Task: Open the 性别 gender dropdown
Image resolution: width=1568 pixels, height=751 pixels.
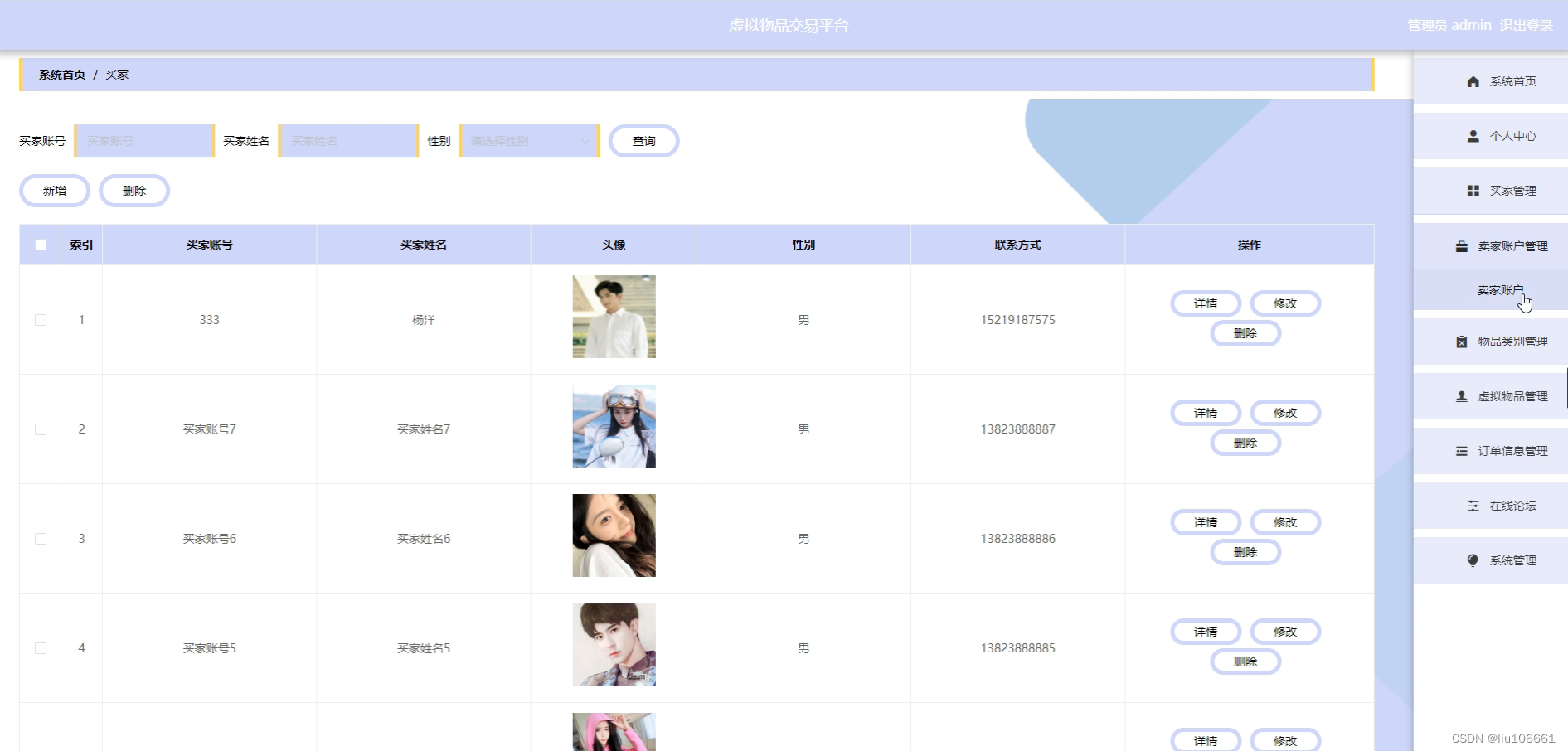Action: tap(529, 141)
